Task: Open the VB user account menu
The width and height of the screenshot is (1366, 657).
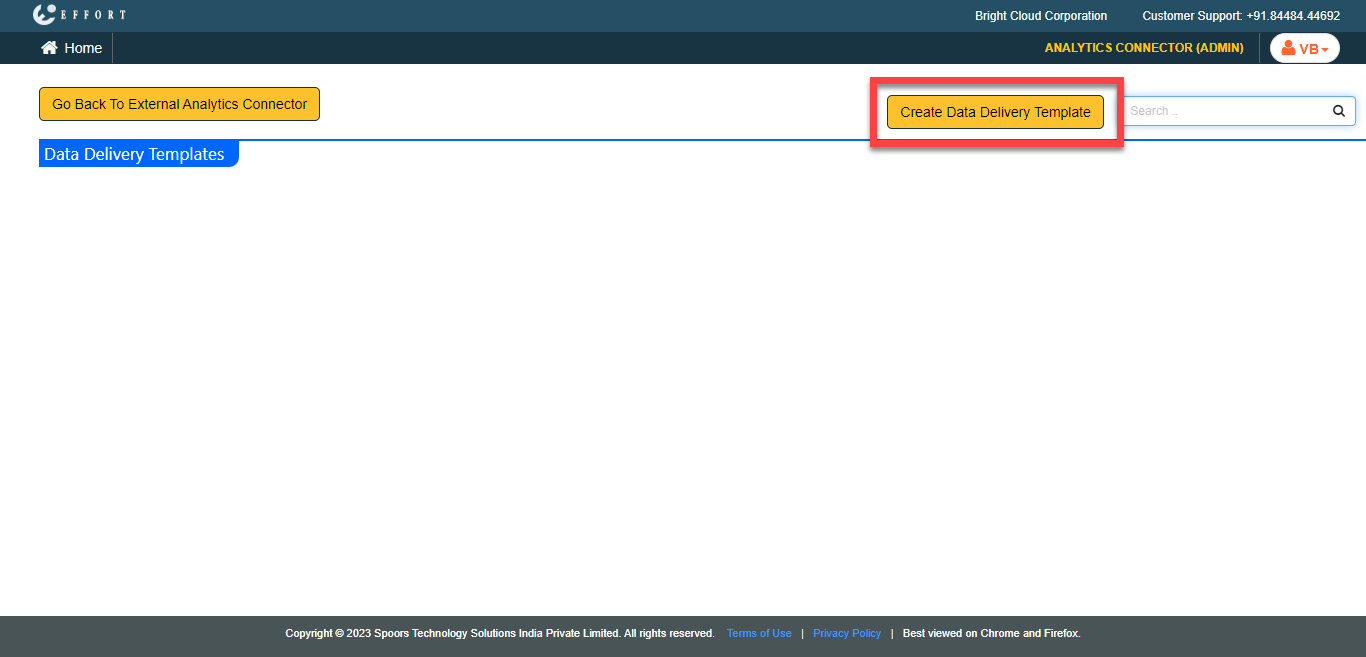Action: [x=1304, y=48]
